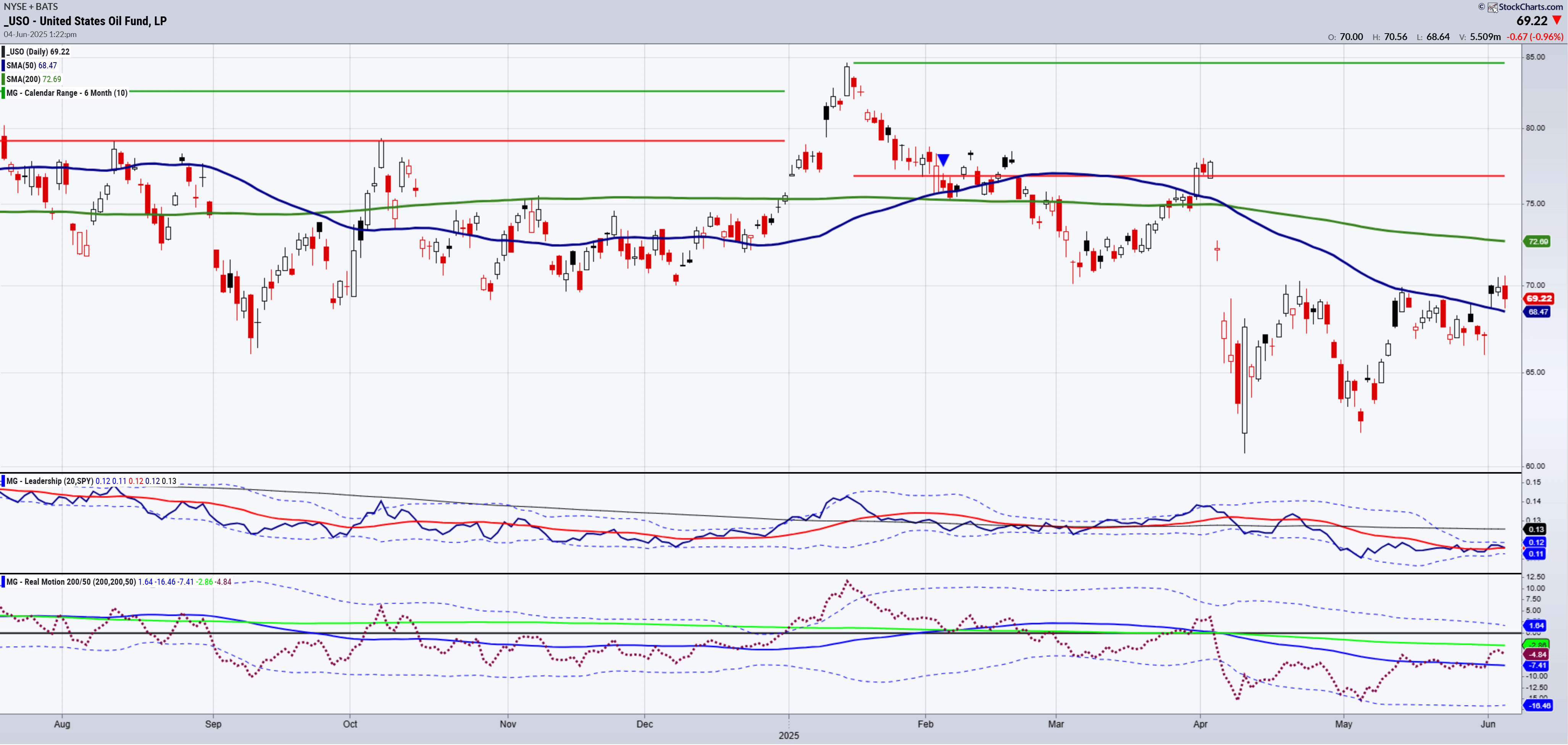Viewport: 1568px width, 745px height.
Task: Click the 85.00 price axis label
Action: pyautogui.click(x=1535, y=57)
